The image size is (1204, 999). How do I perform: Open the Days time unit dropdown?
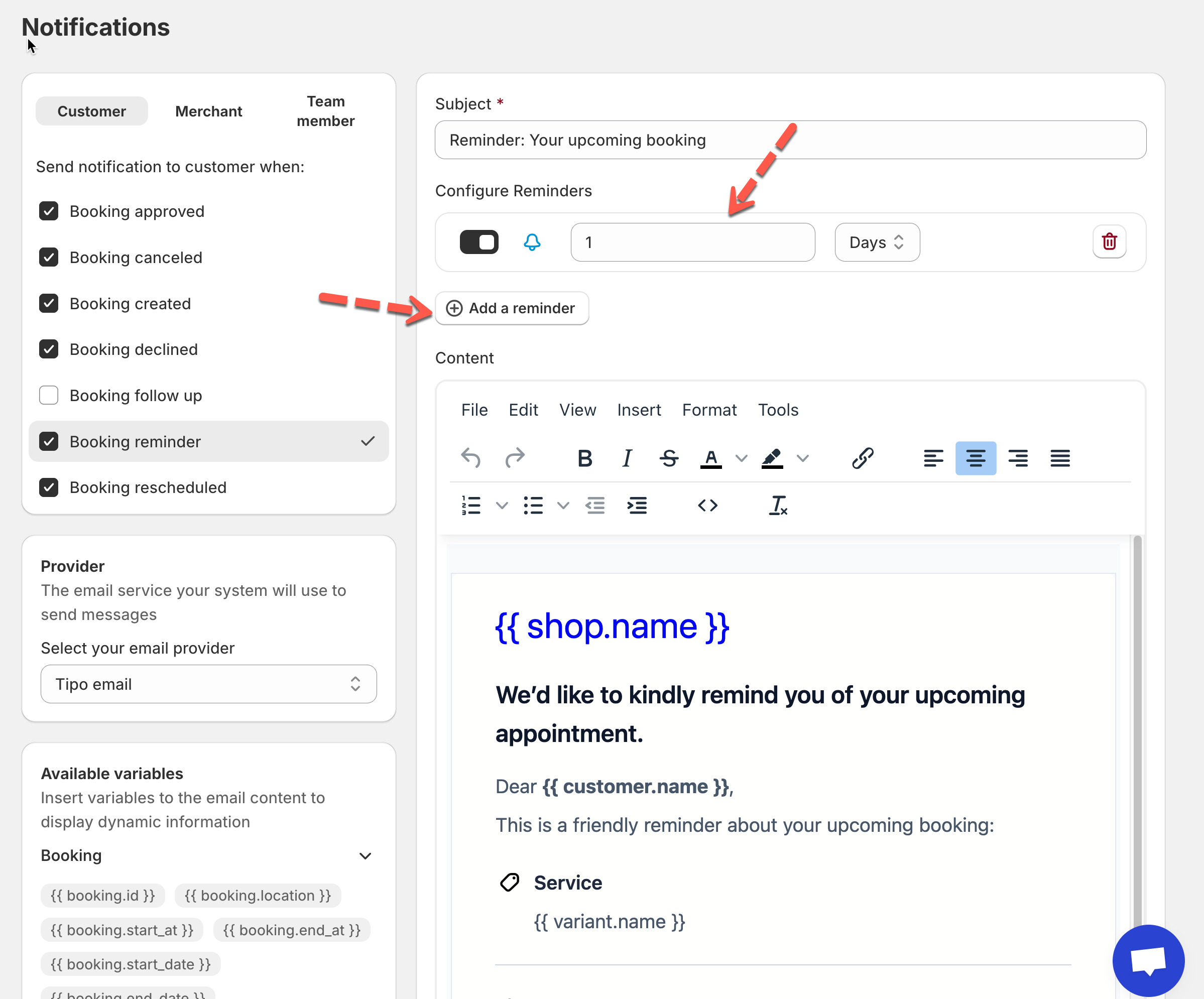point(877,242)
